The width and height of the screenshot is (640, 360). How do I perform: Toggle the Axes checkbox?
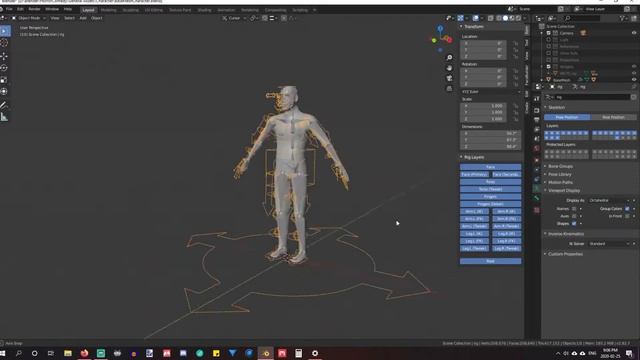coord(574,216)
